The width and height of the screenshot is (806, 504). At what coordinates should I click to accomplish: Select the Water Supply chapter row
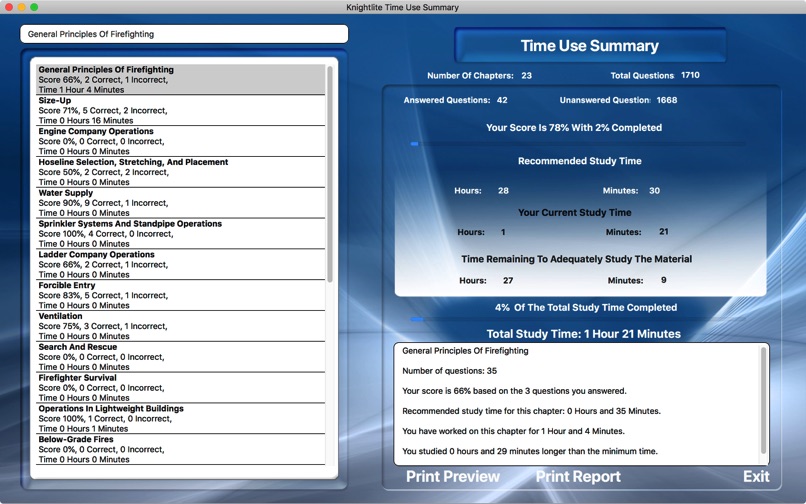pyautogui.click(x=180, y=203)
